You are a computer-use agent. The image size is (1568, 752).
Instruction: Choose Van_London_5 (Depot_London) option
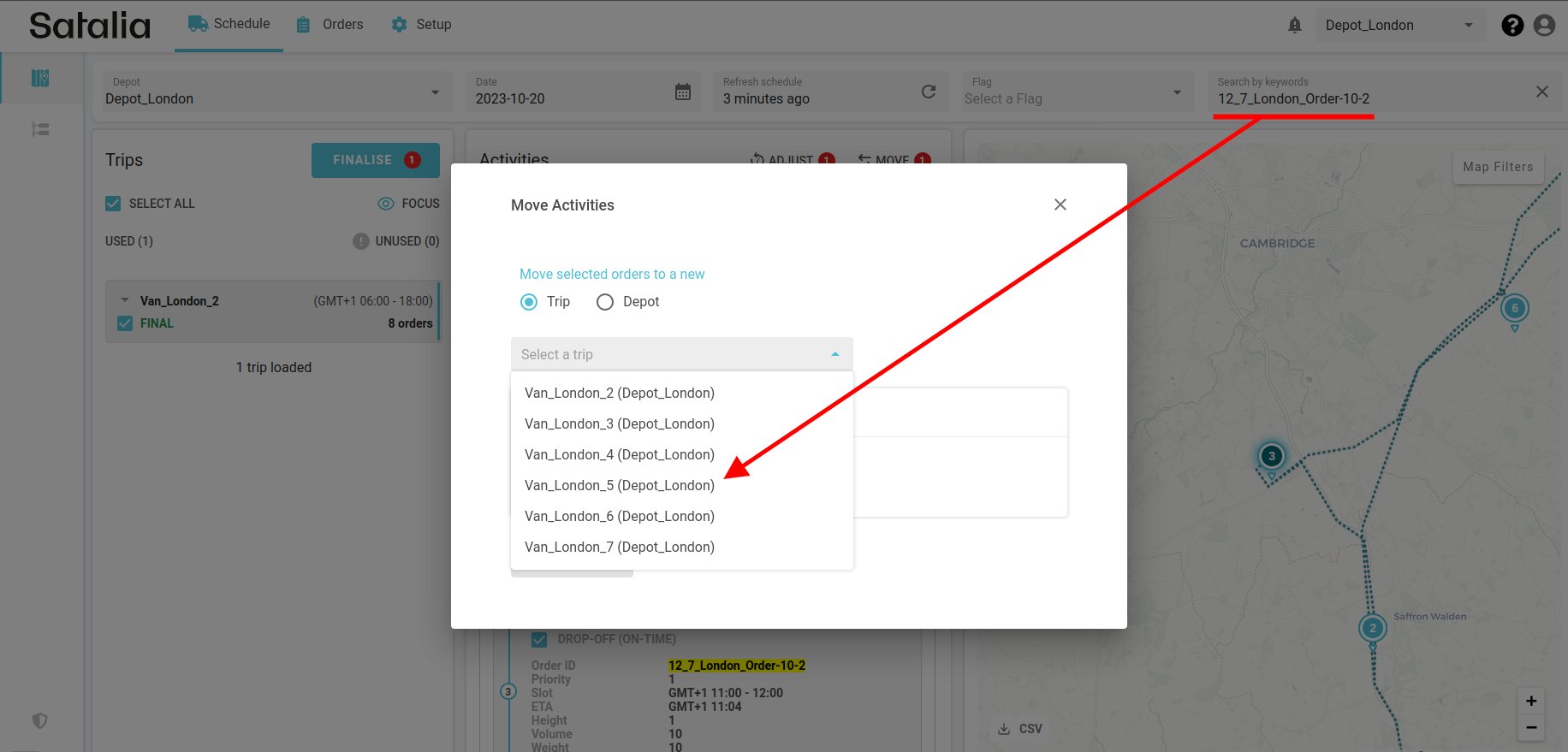pos(682,485)
